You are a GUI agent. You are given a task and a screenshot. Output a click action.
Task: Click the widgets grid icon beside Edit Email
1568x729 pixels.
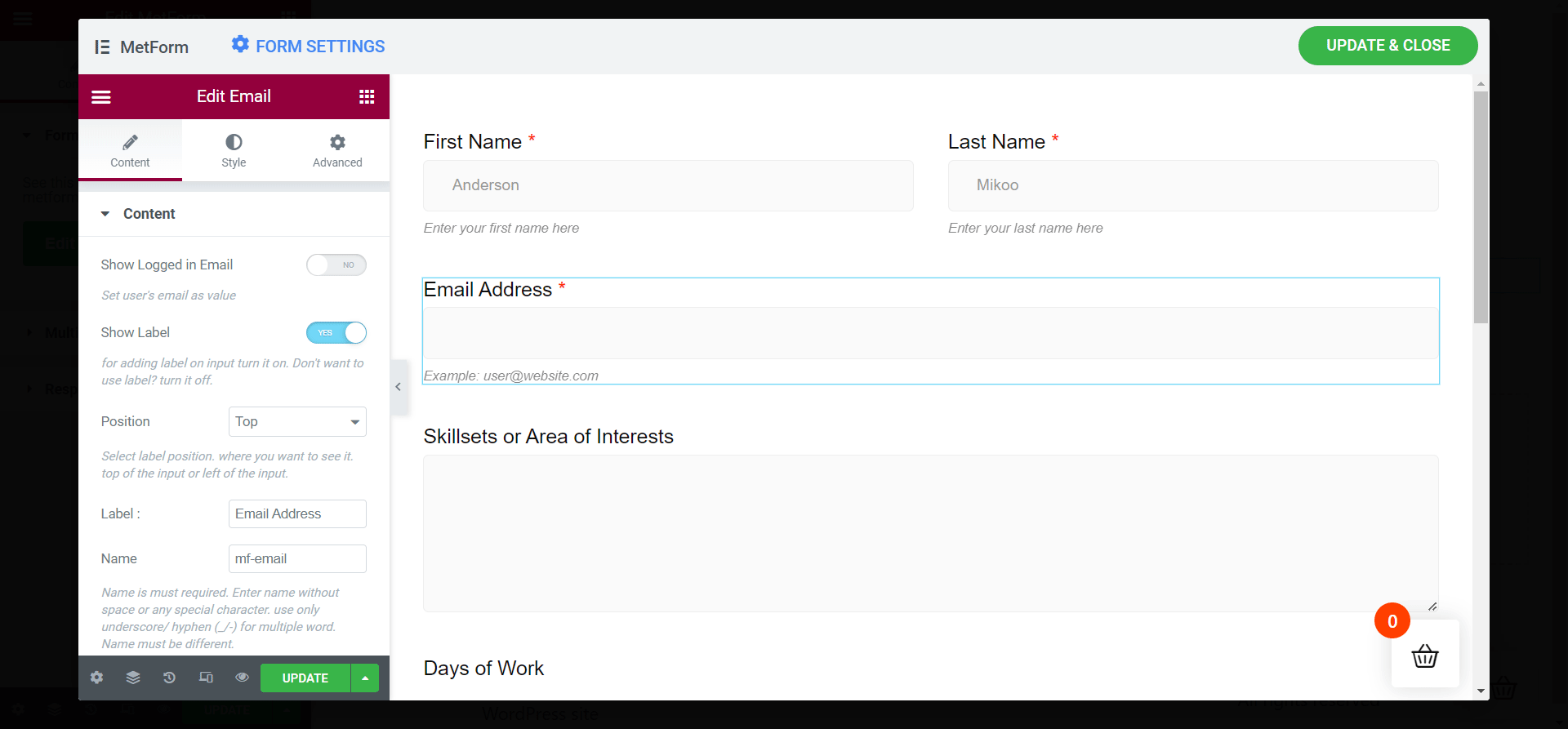pos(367,96)
